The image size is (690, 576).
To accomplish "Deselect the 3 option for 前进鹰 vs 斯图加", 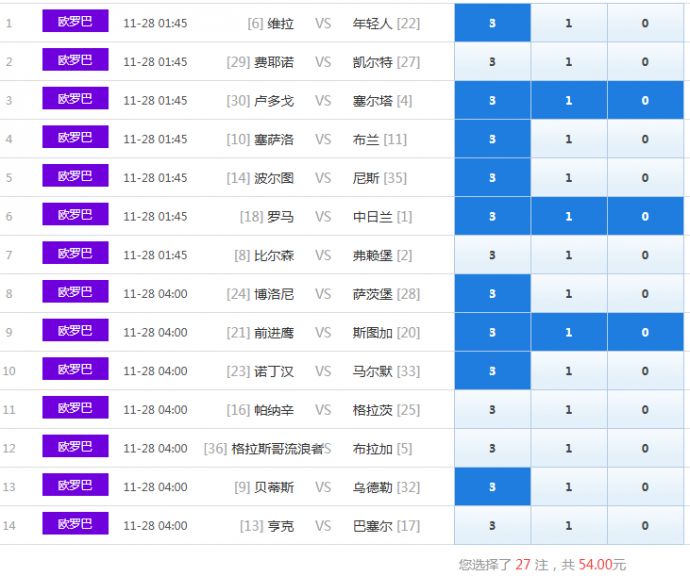I will click(492, 332).
